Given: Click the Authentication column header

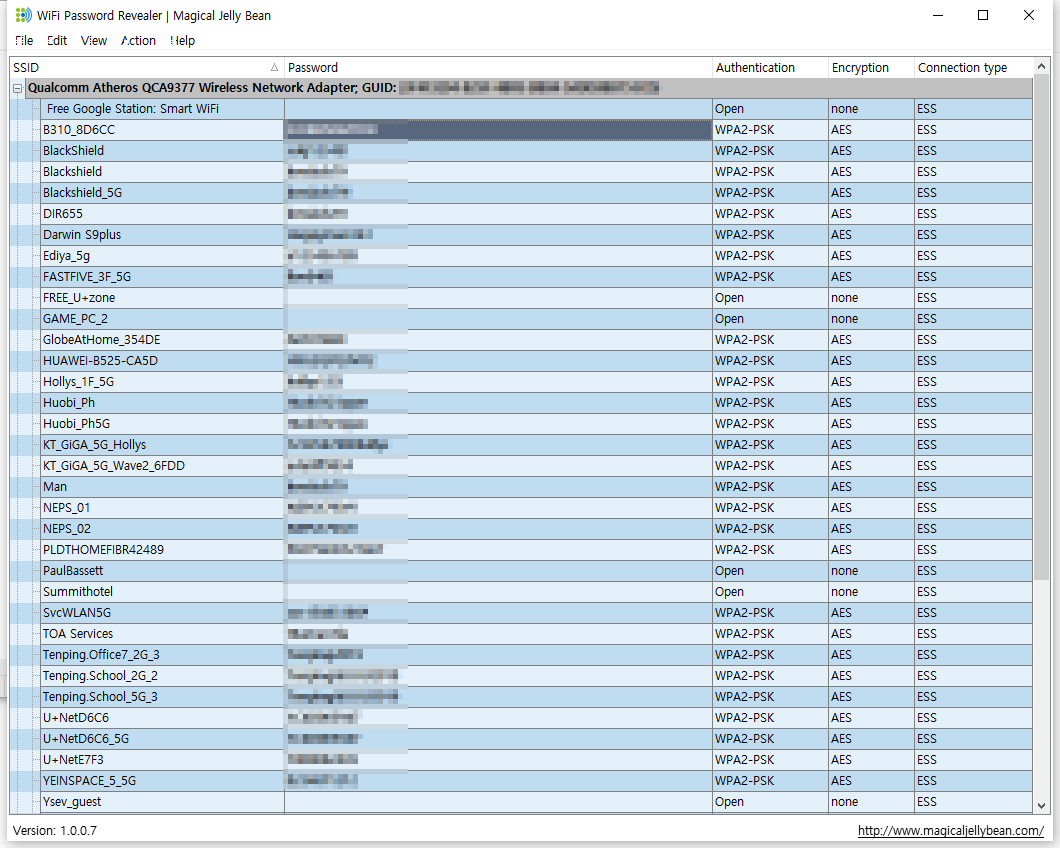Looking at the screenshot, I should [770, 68].
